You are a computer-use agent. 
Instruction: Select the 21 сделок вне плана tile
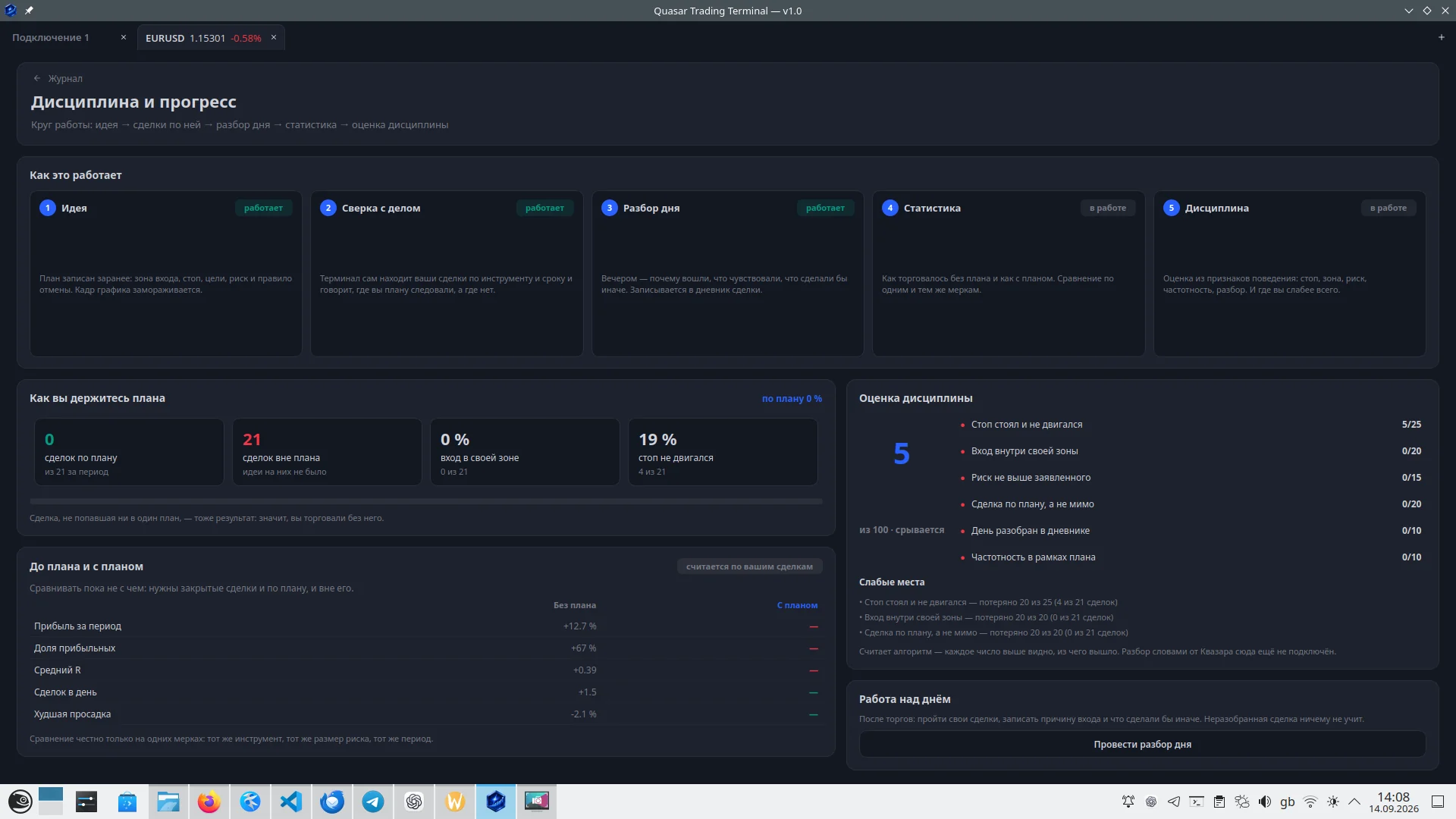point(327,452)
